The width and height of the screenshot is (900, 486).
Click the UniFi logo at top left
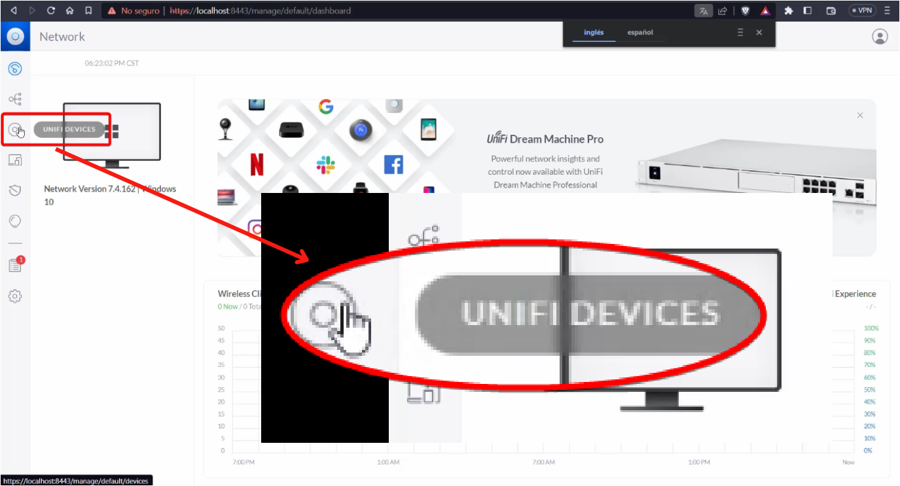tap(15, 37)
